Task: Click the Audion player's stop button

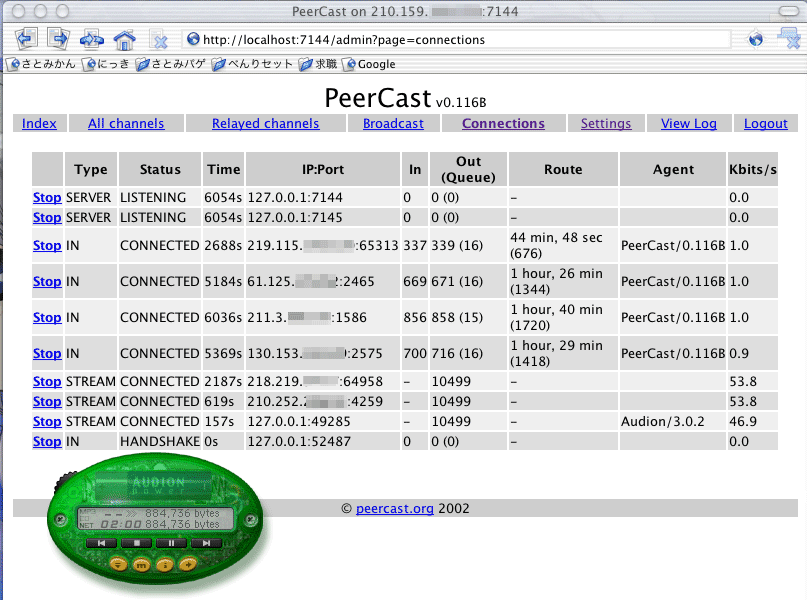Action: [137, 543]
